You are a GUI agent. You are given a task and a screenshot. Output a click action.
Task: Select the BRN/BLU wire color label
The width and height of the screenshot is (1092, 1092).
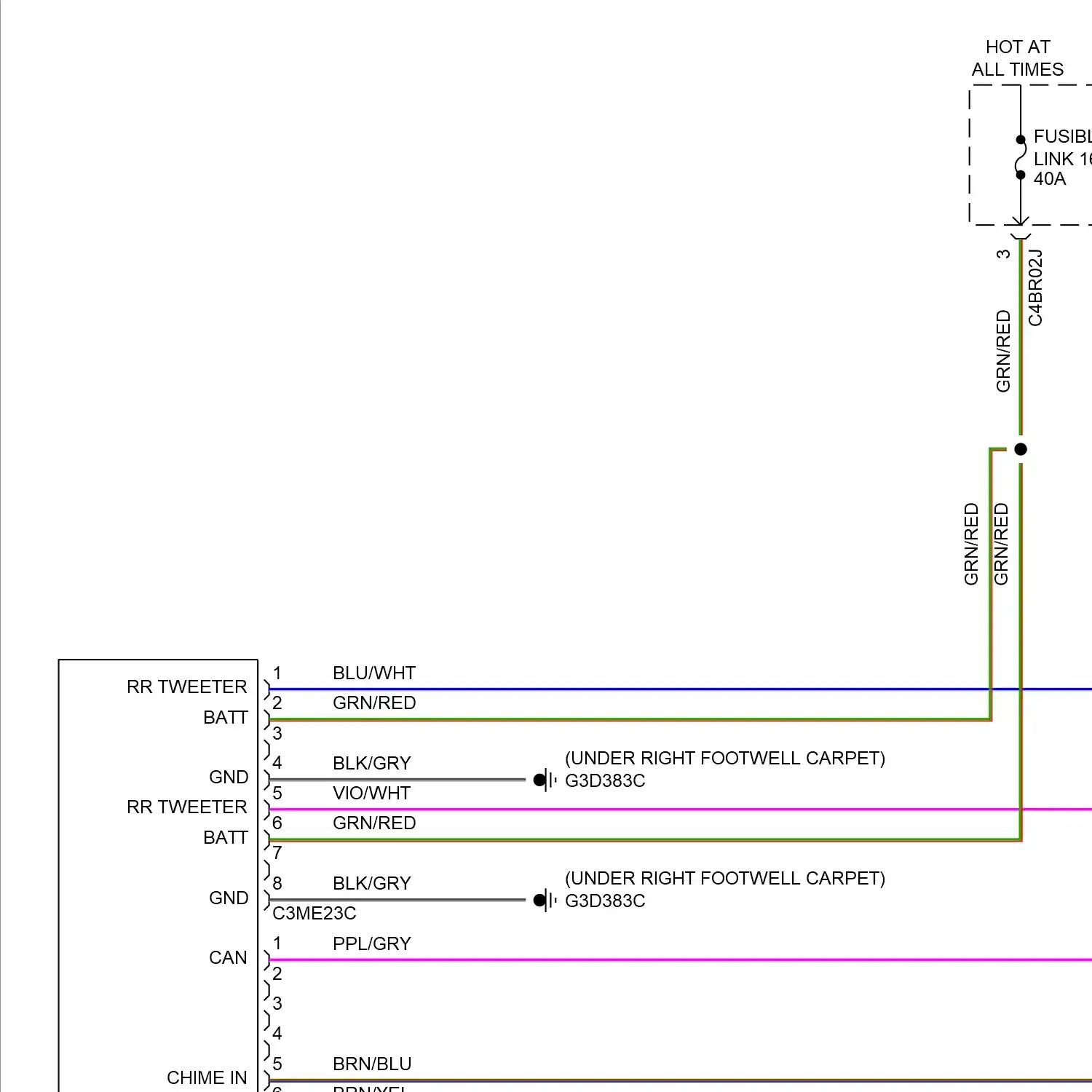[x=372, y=1064]
